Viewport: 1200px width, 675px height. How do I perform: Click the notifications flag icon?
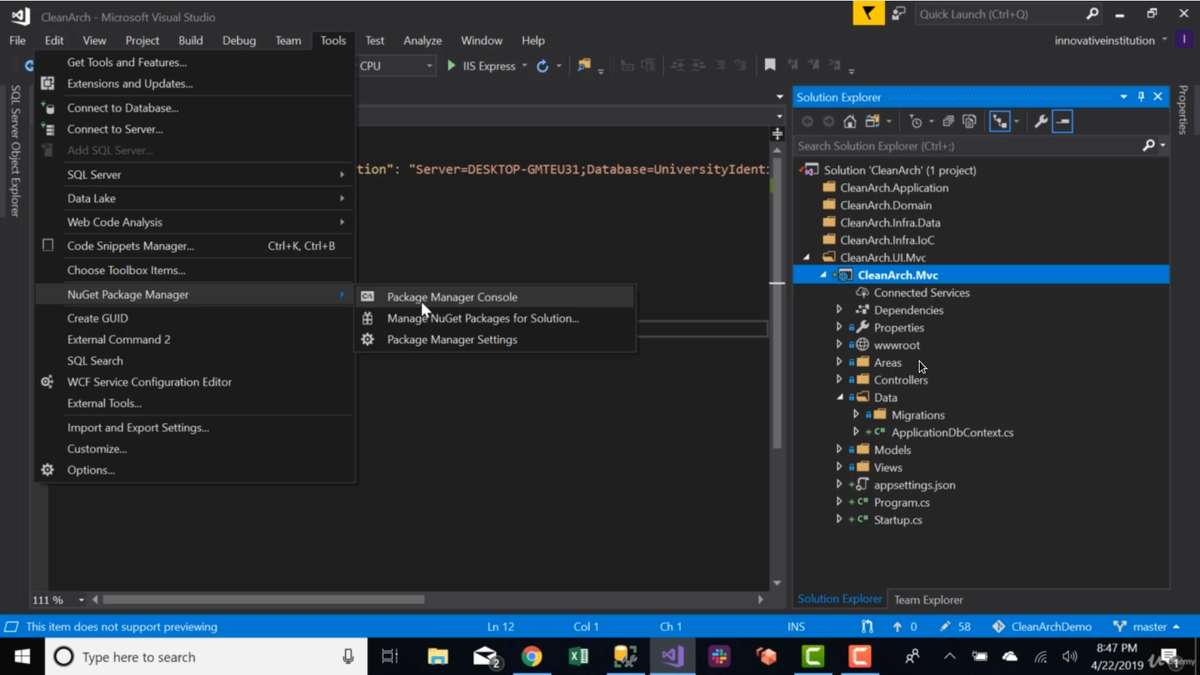pos(868,14)
